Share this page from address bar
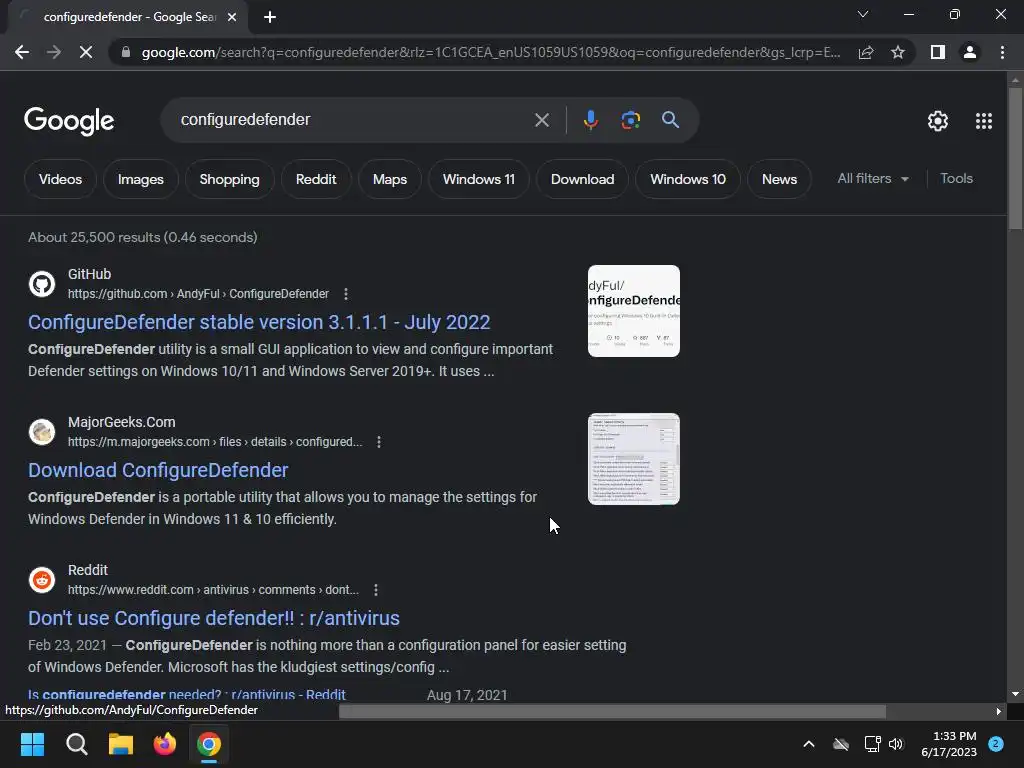The height and width of the screenshot is (768, 1024). [x=866, y=52]
